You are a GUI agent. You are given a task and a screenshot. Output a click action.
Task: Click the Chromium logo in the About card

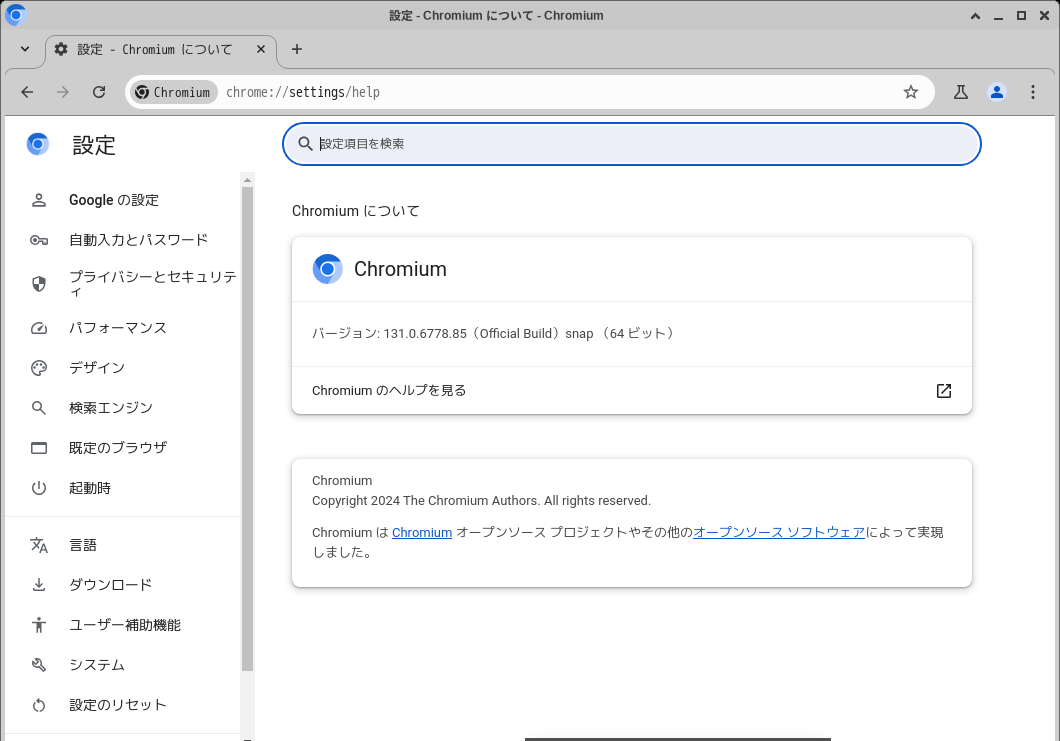pyautogui.click(x=327, y=268)
